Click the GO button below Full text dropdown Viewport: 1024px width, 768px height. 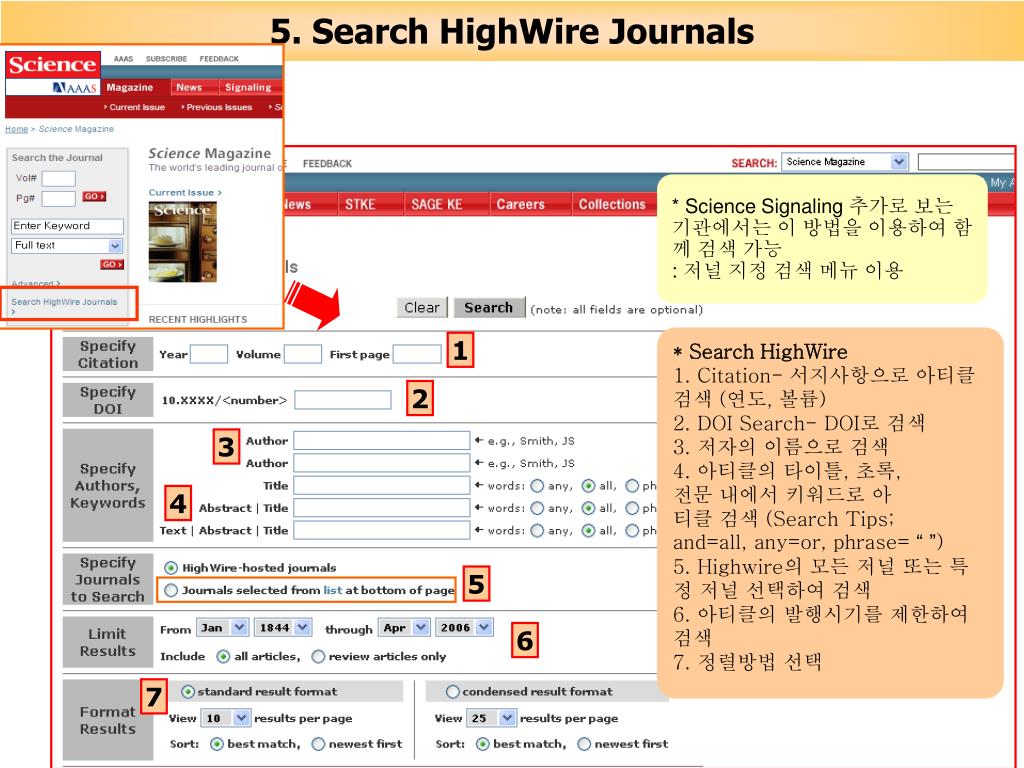coord(112,264)
